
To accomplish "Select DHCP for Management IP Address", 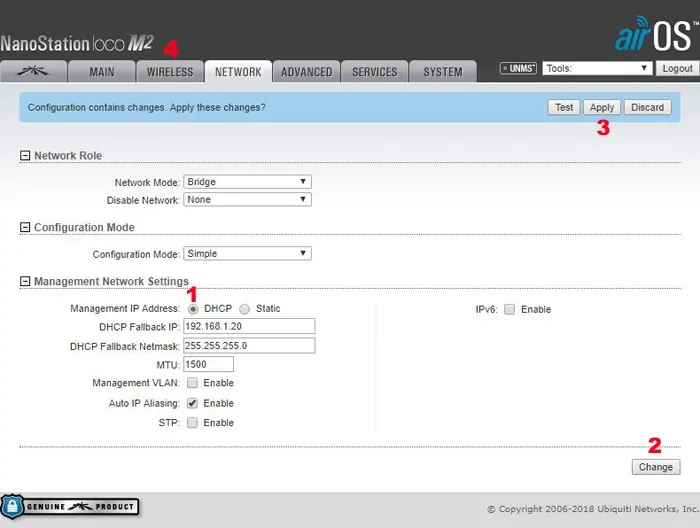I will 193,309.
